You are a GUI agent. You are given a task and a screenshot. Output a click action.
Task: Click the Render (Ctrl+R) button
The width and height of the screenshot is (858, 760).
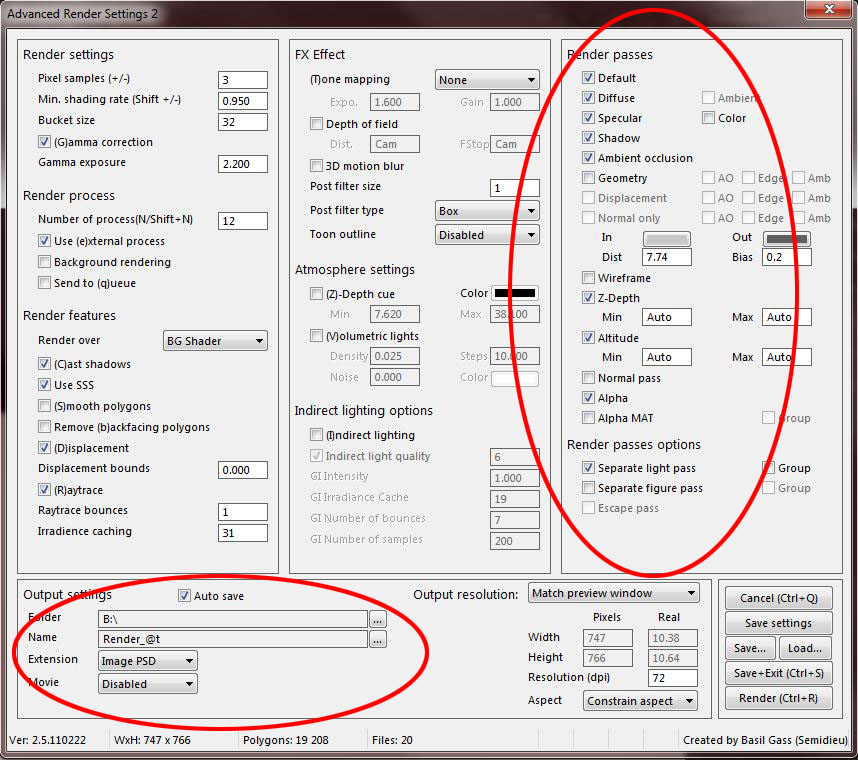778,698
